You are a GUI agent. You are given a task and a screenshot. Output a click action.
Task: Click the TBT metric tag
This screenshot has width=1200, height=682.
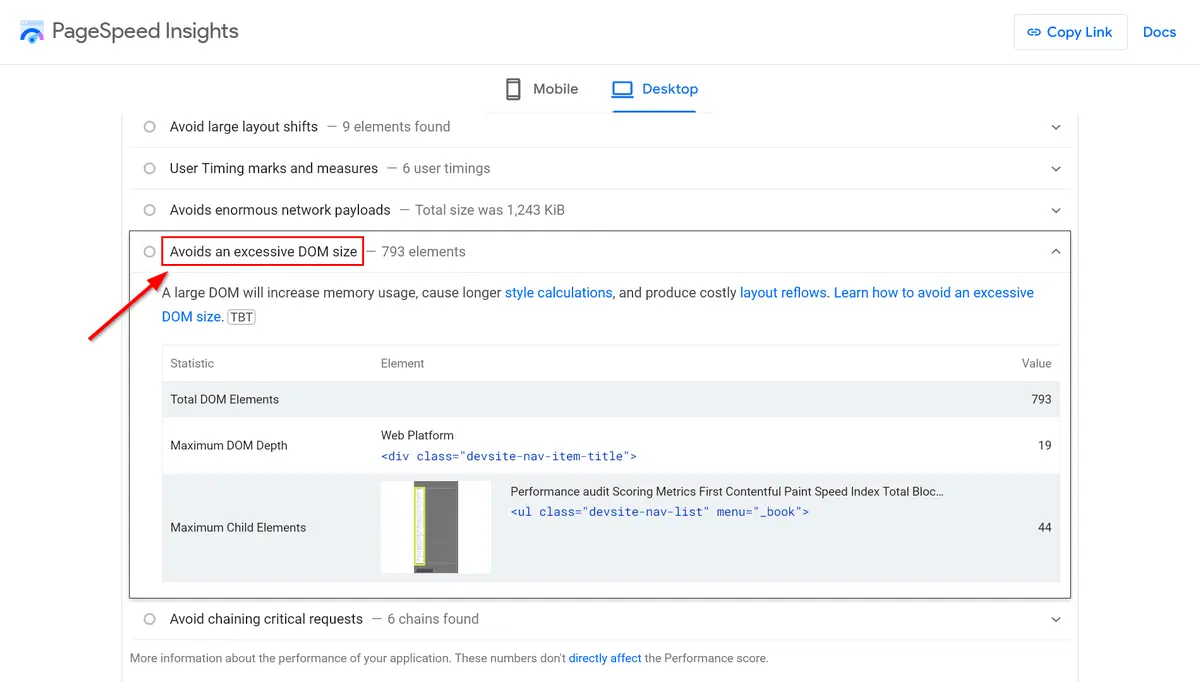(x=241, y=317)
